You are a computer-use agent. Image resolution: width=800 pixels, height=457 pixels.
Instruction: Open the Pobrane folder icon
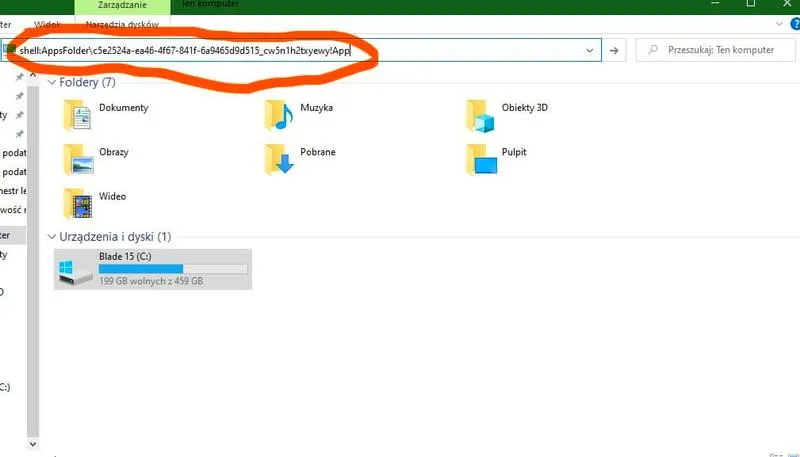click(279, 160)
